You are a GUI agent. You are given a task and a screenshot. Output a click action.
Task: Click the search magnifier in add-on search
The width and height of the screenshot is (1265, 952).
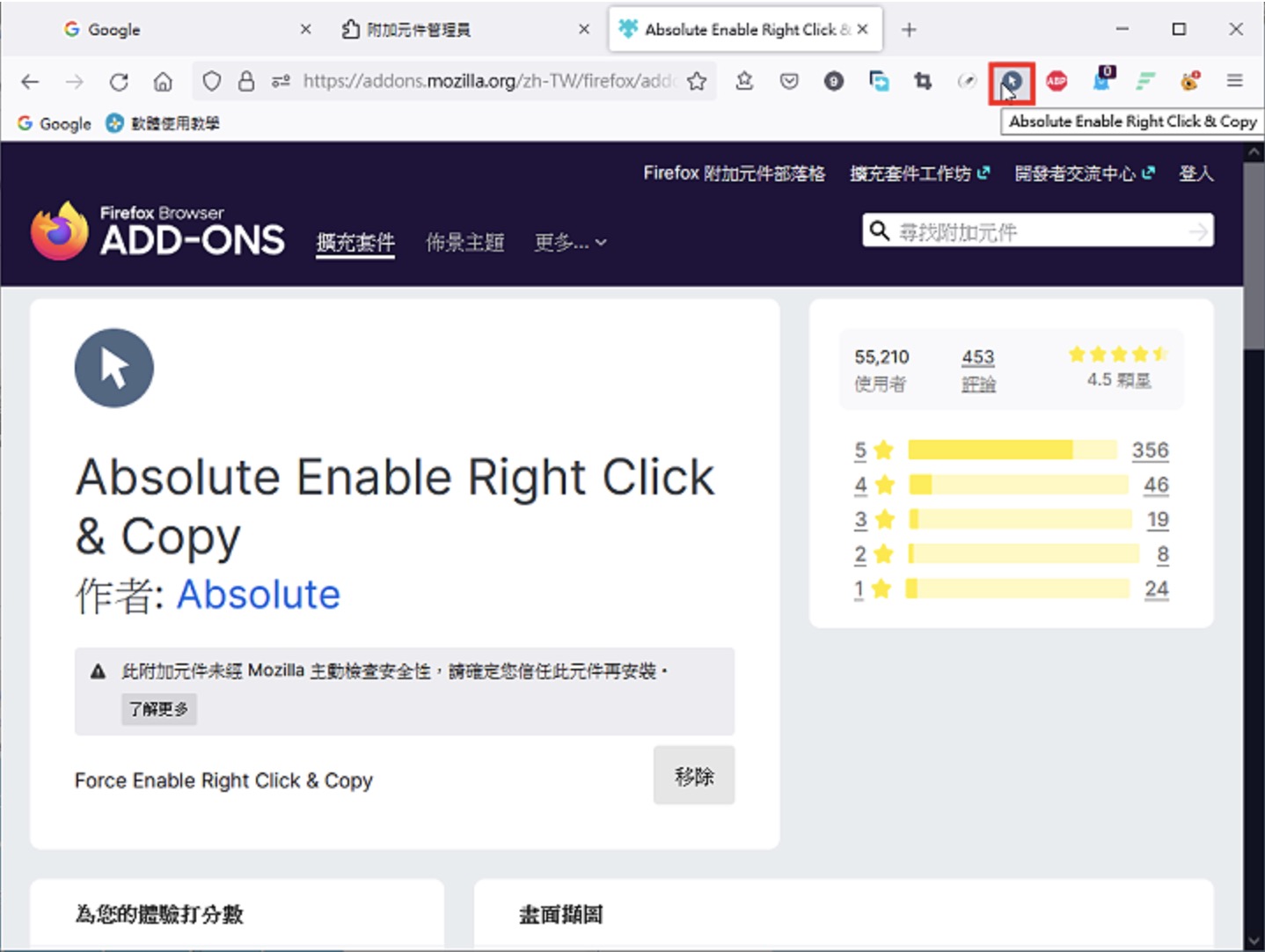click(879, 231)
